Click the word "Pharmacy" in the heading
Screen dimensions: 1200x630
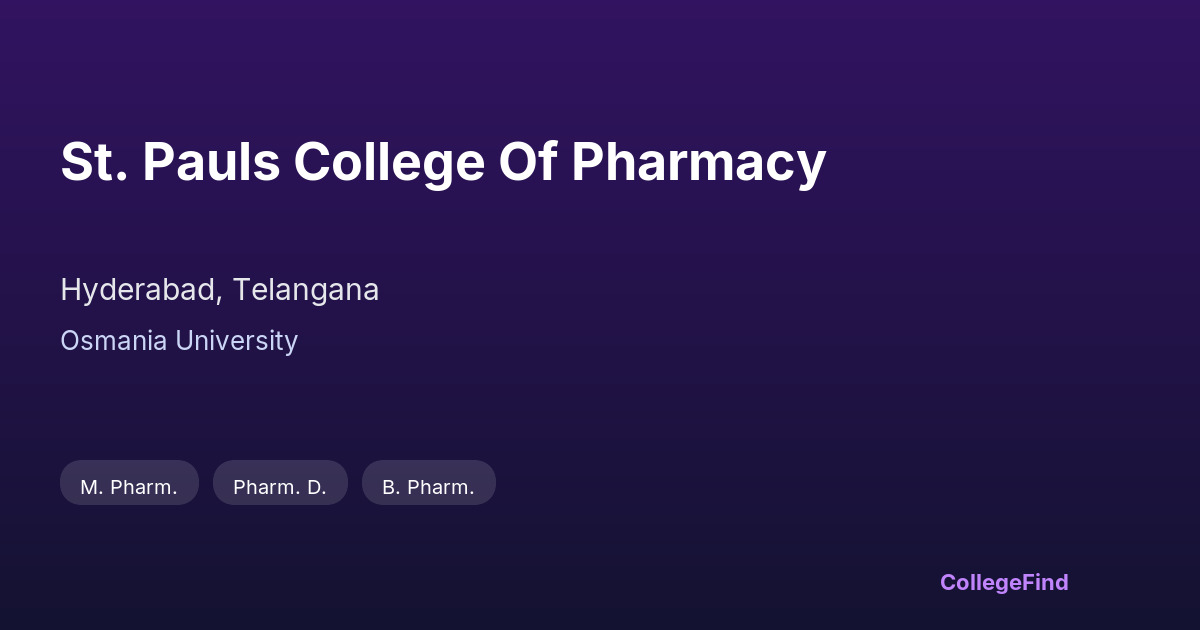(698, 162)
